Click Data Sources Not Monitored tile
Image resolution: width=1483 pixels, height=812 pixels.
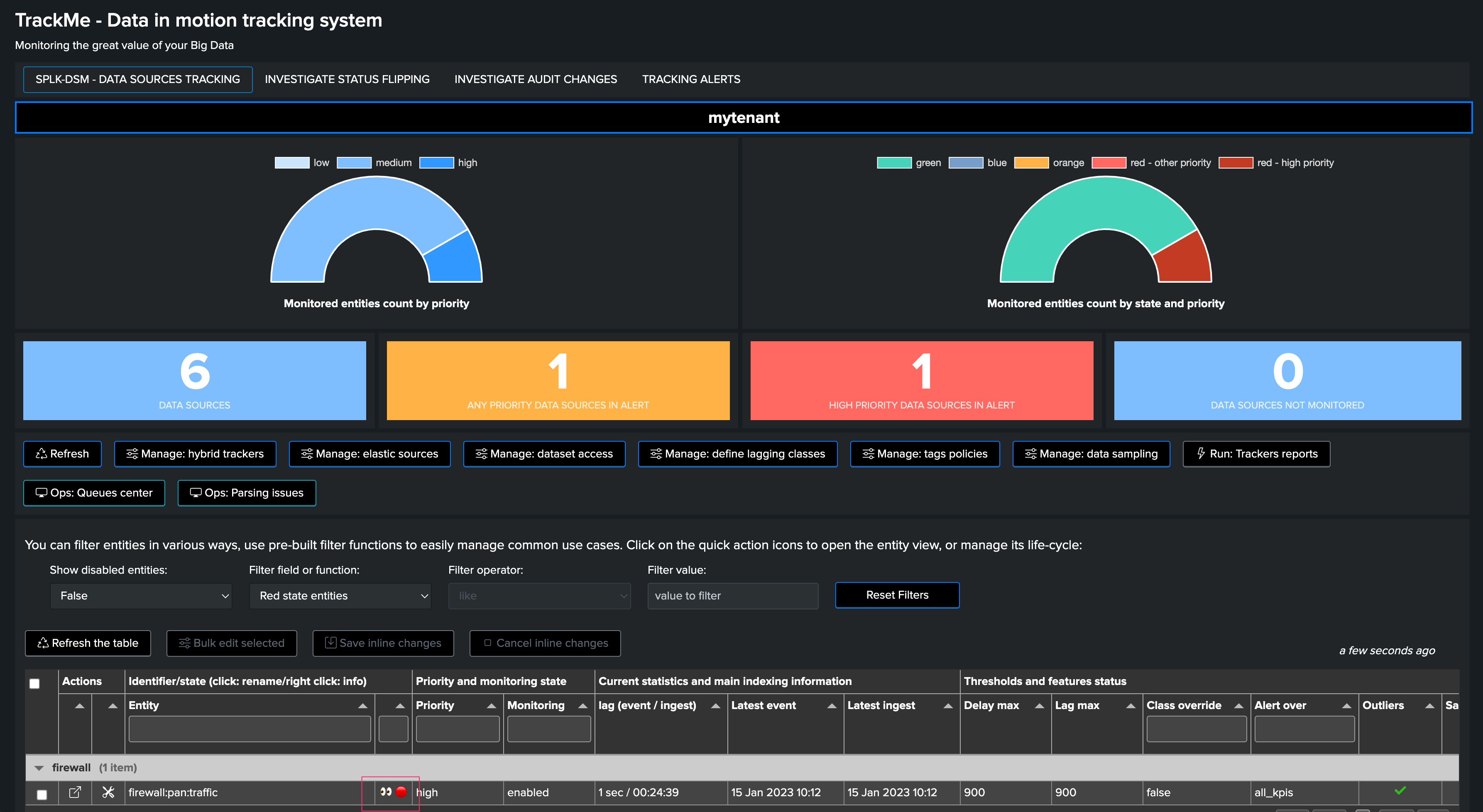pyautogui.click(x=1287, y=380)
